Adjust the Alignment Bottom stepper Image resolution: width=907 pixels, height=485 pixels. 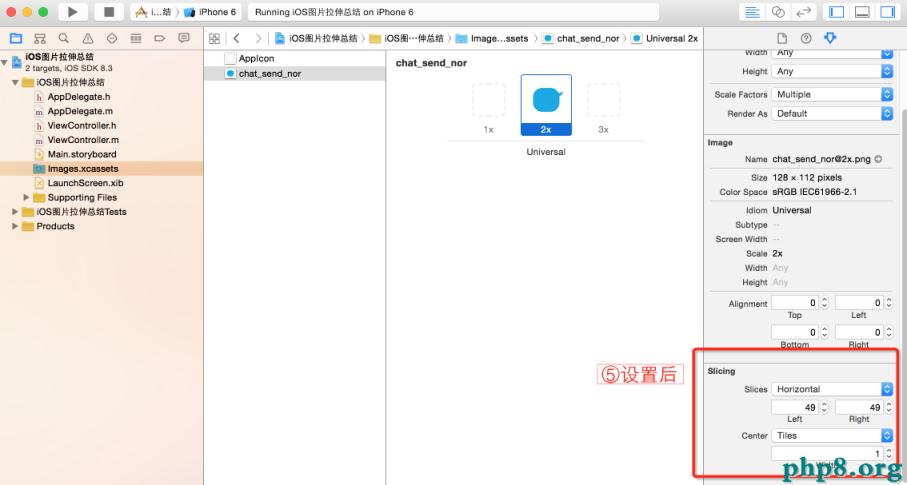coord(825,332)
